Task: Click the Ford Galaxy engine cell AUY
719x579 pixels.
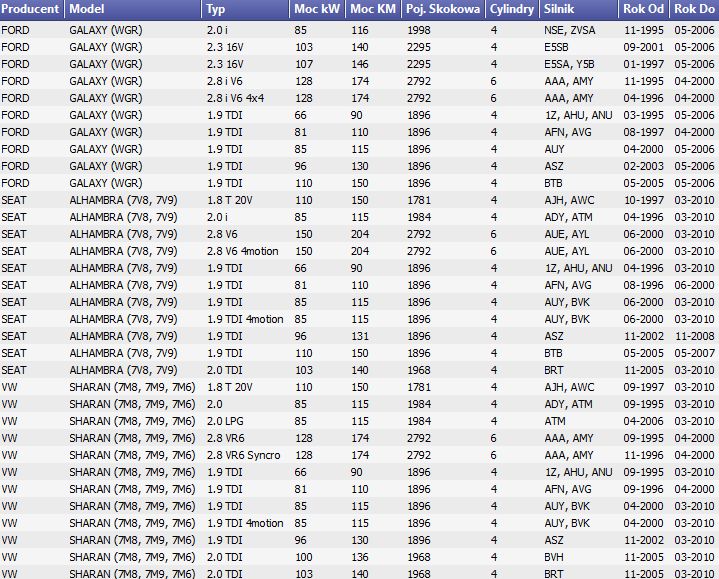Action: 554,149
